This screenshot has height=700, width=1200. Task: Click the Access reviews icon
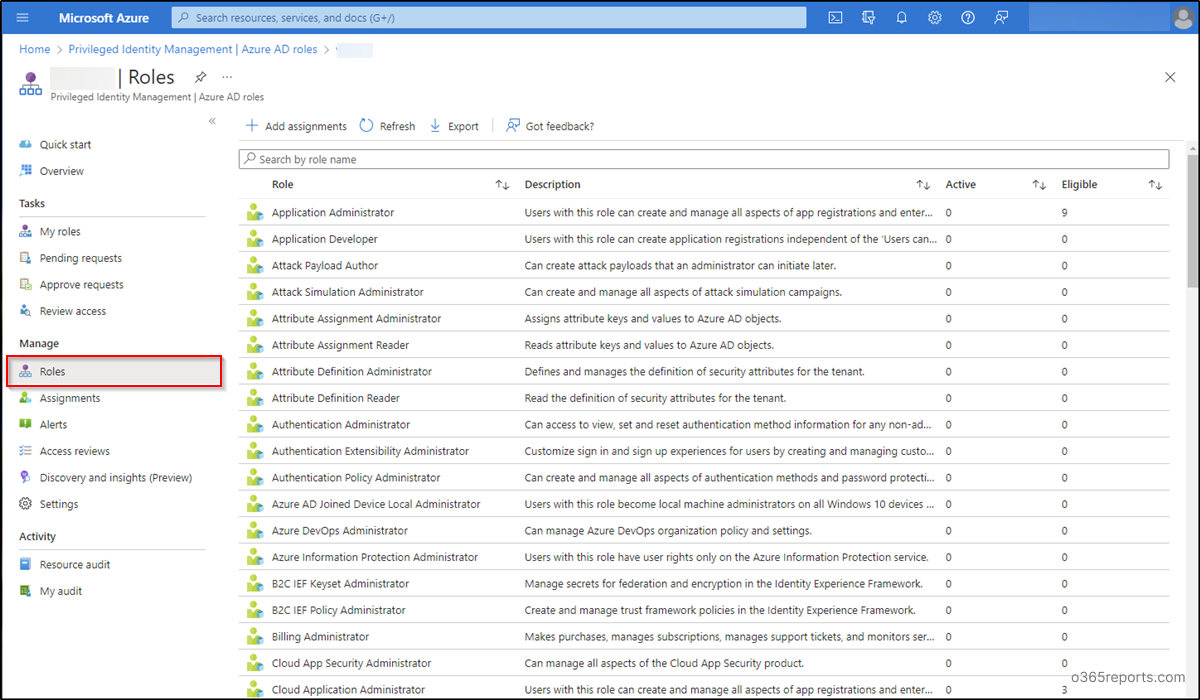pyautogui.click(x=26, y=451)
